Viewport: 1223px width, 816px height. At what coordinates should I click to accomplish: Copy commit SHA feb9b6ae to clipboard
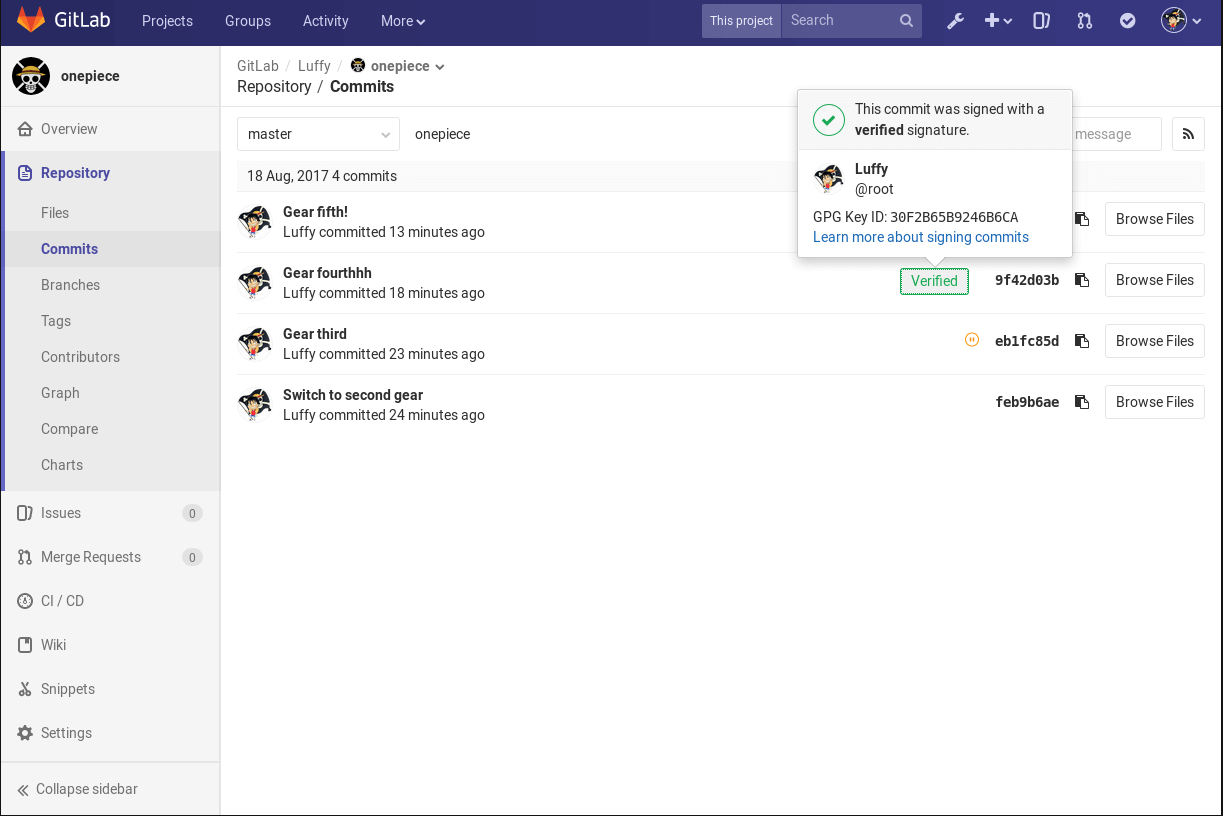click(x=1081, y=402)
